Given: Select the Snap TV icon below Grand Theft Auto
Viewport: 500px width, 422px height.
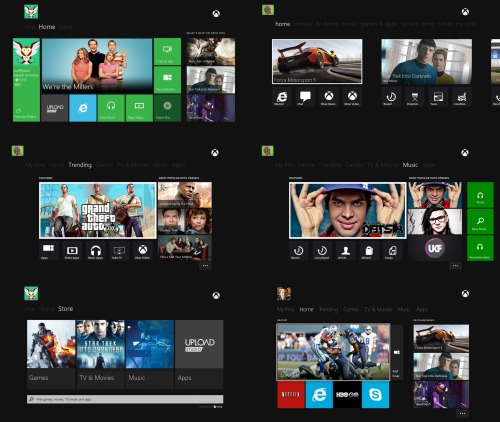Looking at the screenshot, I should (119, 251).
